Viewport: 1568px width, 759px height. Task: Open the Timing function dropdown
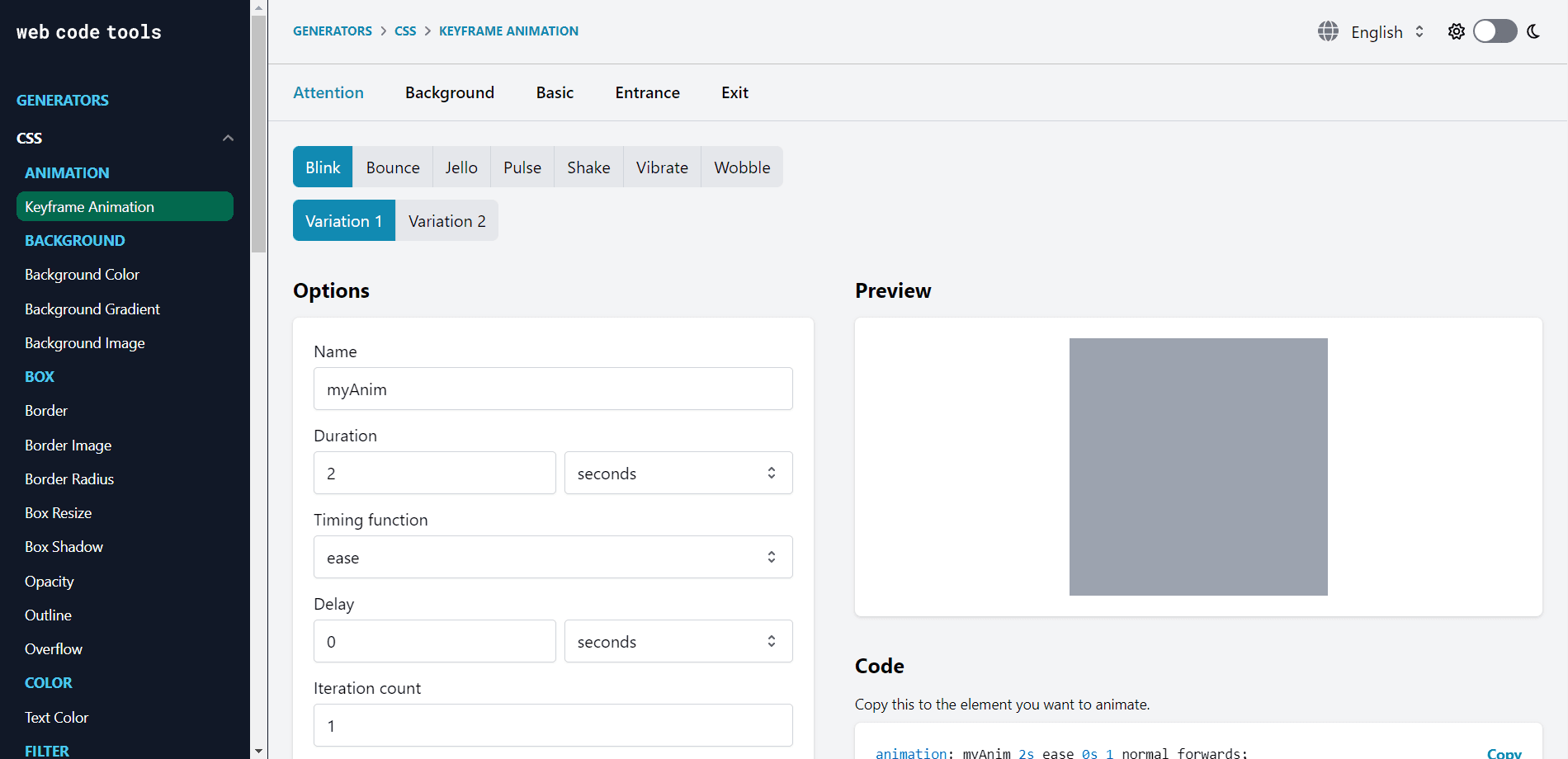click(553, 557)
